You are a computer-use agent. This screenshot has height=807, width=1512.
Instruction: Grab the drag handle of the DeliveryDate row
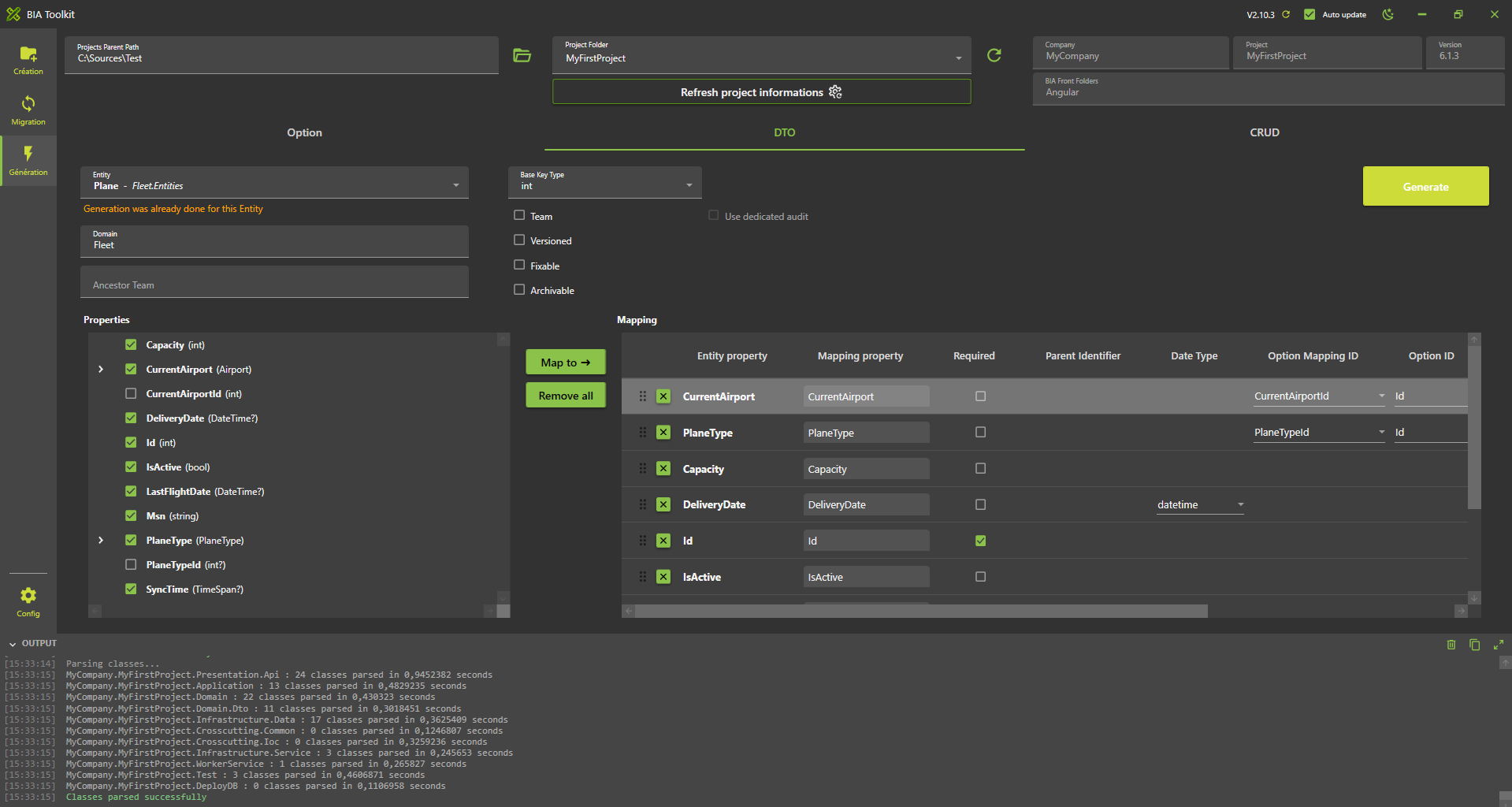(x=643, y=504)
